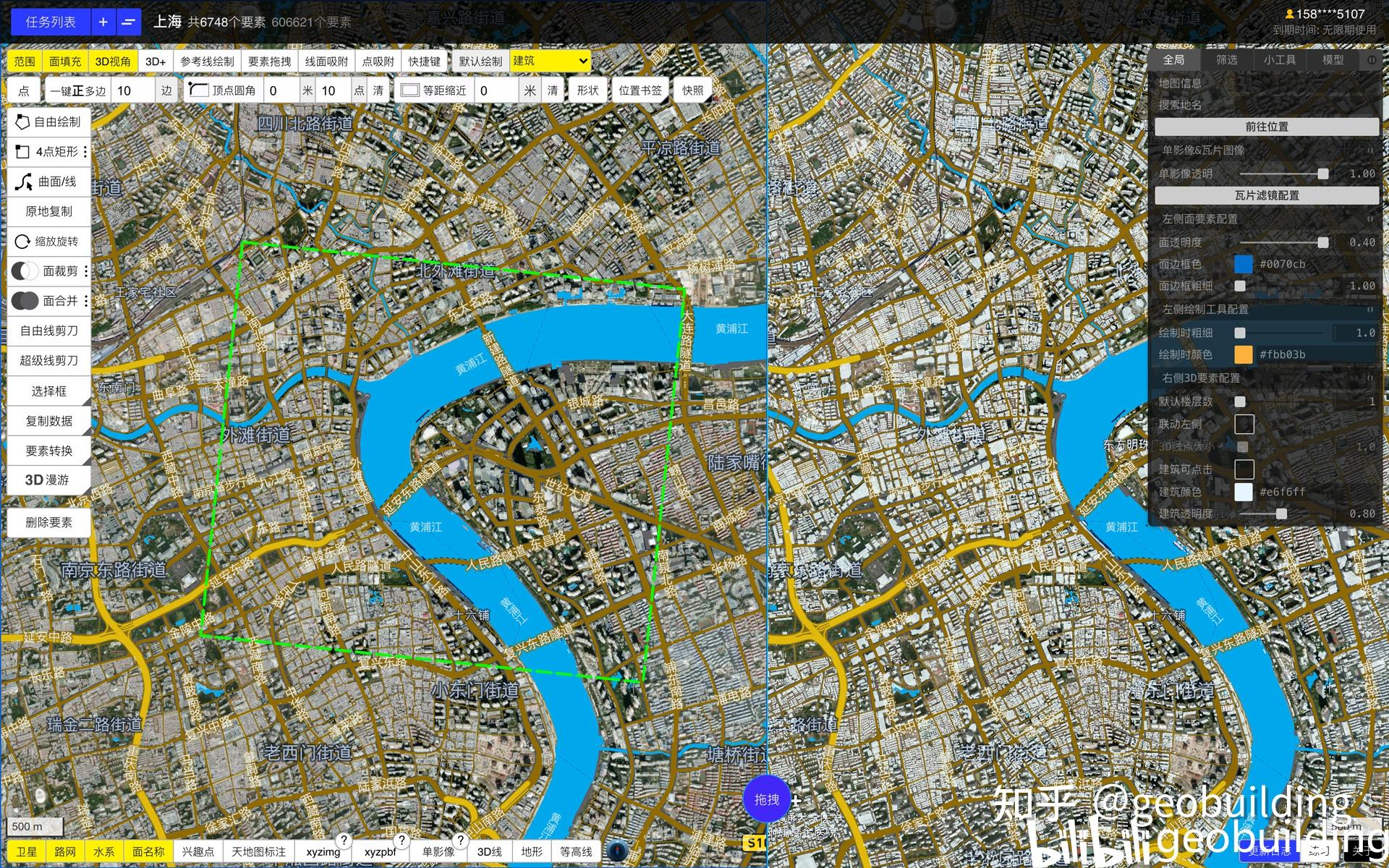Viewport: 1389px width, 868px height.
Task: Open the 任务列表 task list
Action: [49, 21]
